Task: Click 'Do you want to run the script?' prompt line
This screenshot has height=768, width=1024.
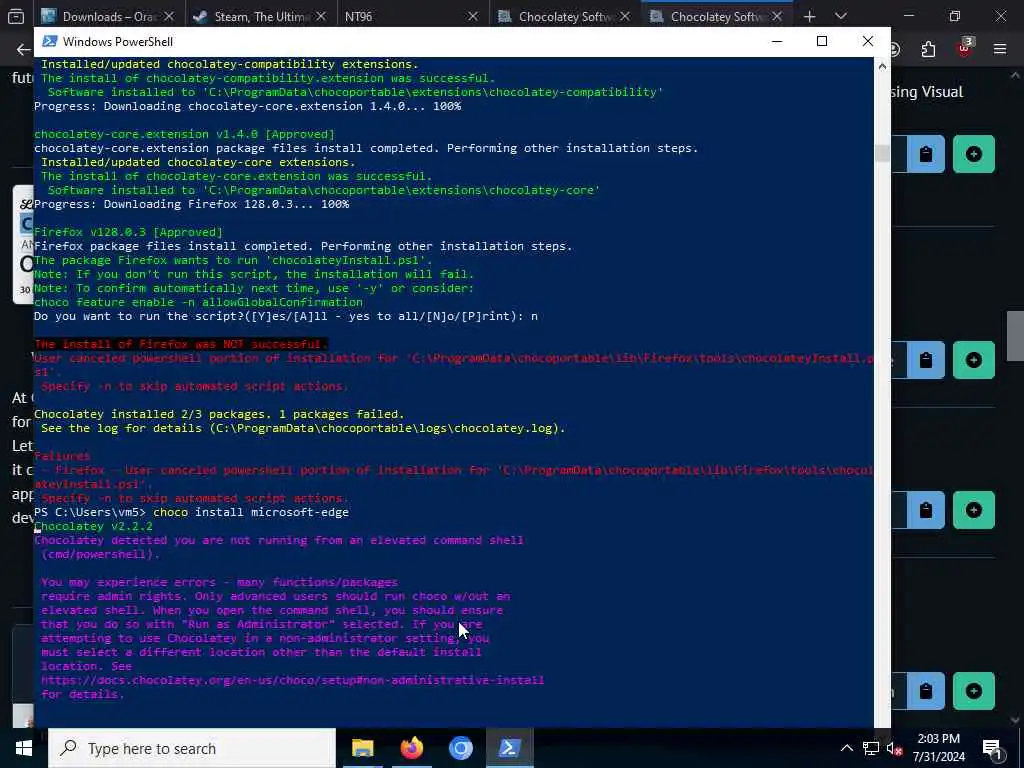Action: (286, 316)
